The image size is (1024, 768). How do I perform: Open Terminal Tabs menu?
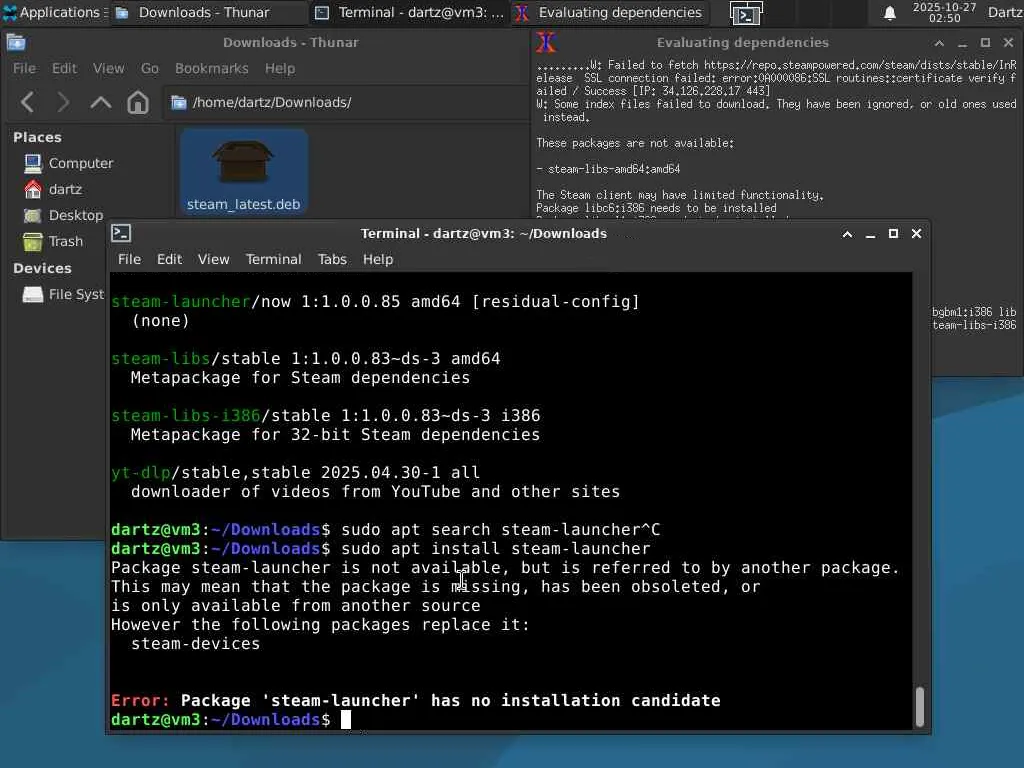pyautogui.click(x=332, y=259)
